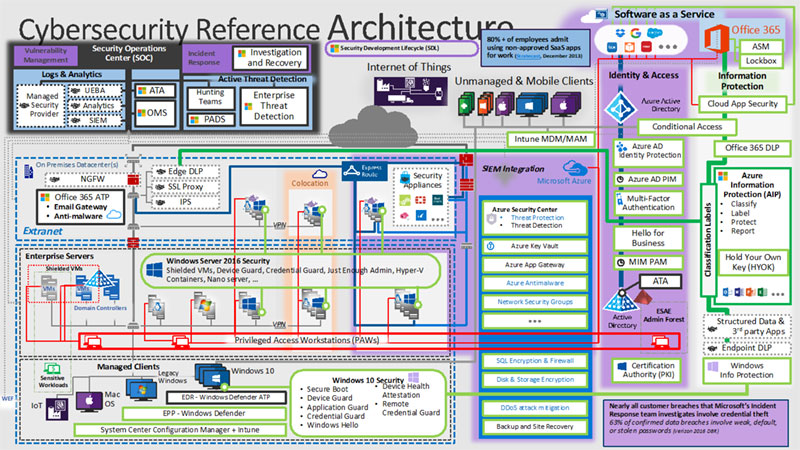Click the Azure Security Center shield icon
Viewport: 800px width, 450px height.
click(x=491, y=219)
